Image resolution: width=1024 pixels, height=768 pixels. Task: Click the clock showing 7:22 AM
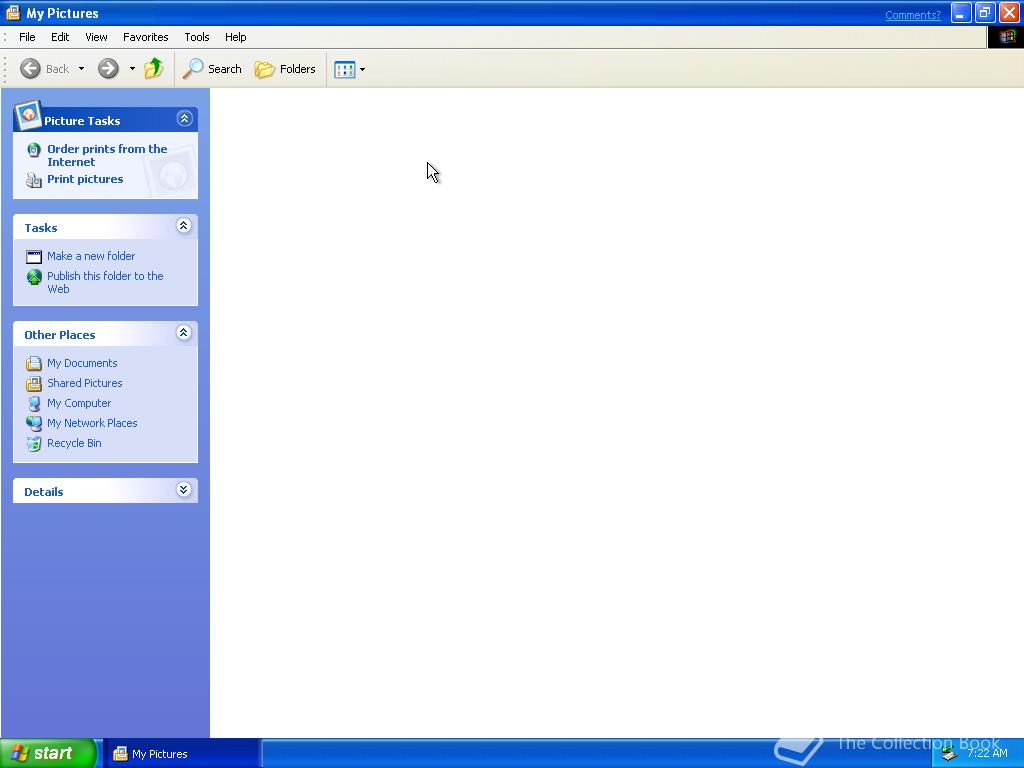(x=987, y=754)
